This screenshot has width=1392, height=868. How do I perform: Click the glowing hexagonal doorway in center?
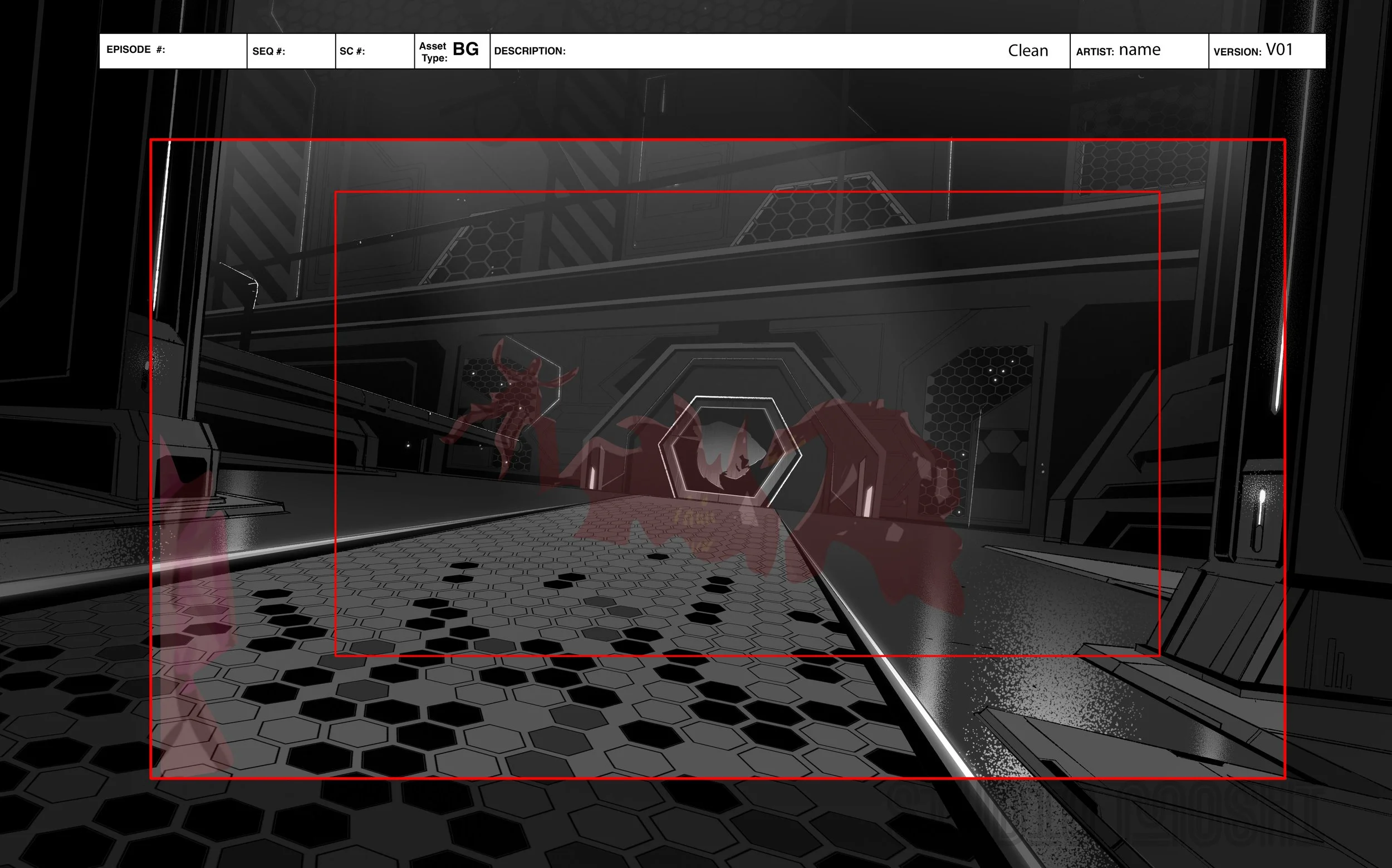click(x=729, y=450)
